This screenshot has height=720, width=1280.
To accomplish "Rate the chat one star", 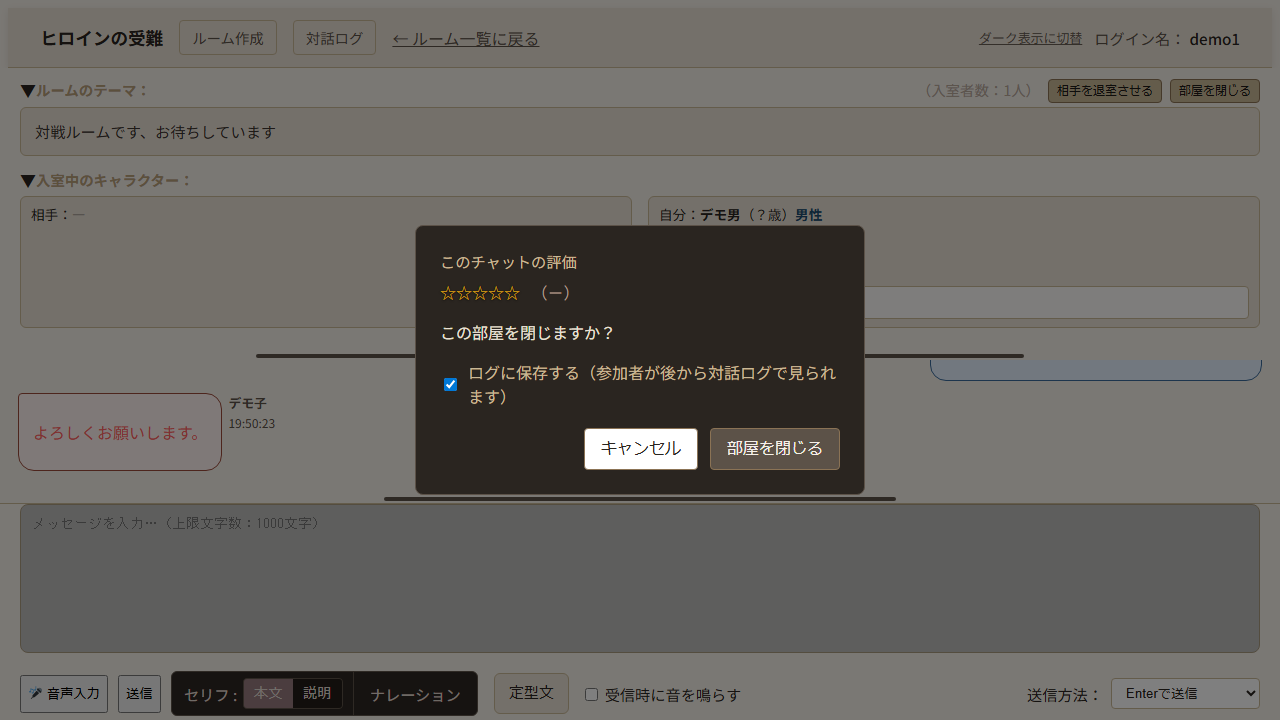I will [448, 293].
